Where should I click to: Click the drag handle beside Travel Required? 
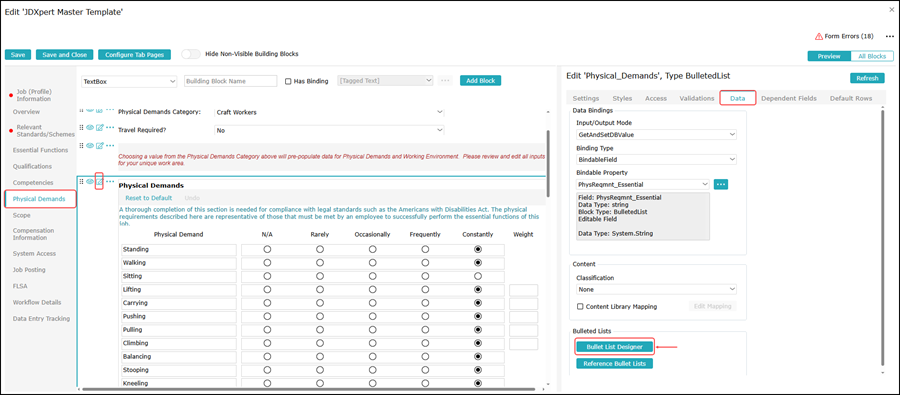tap(81, 127)
